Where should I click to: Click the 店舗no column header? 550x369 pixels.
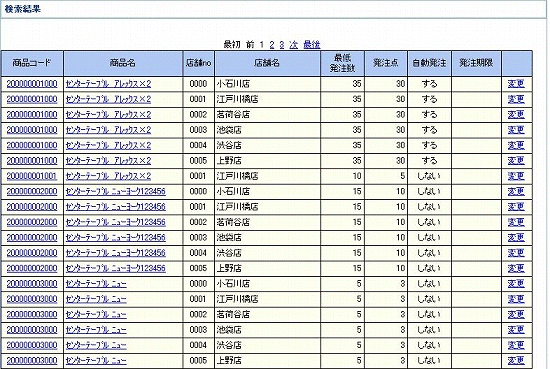point(199,63)
